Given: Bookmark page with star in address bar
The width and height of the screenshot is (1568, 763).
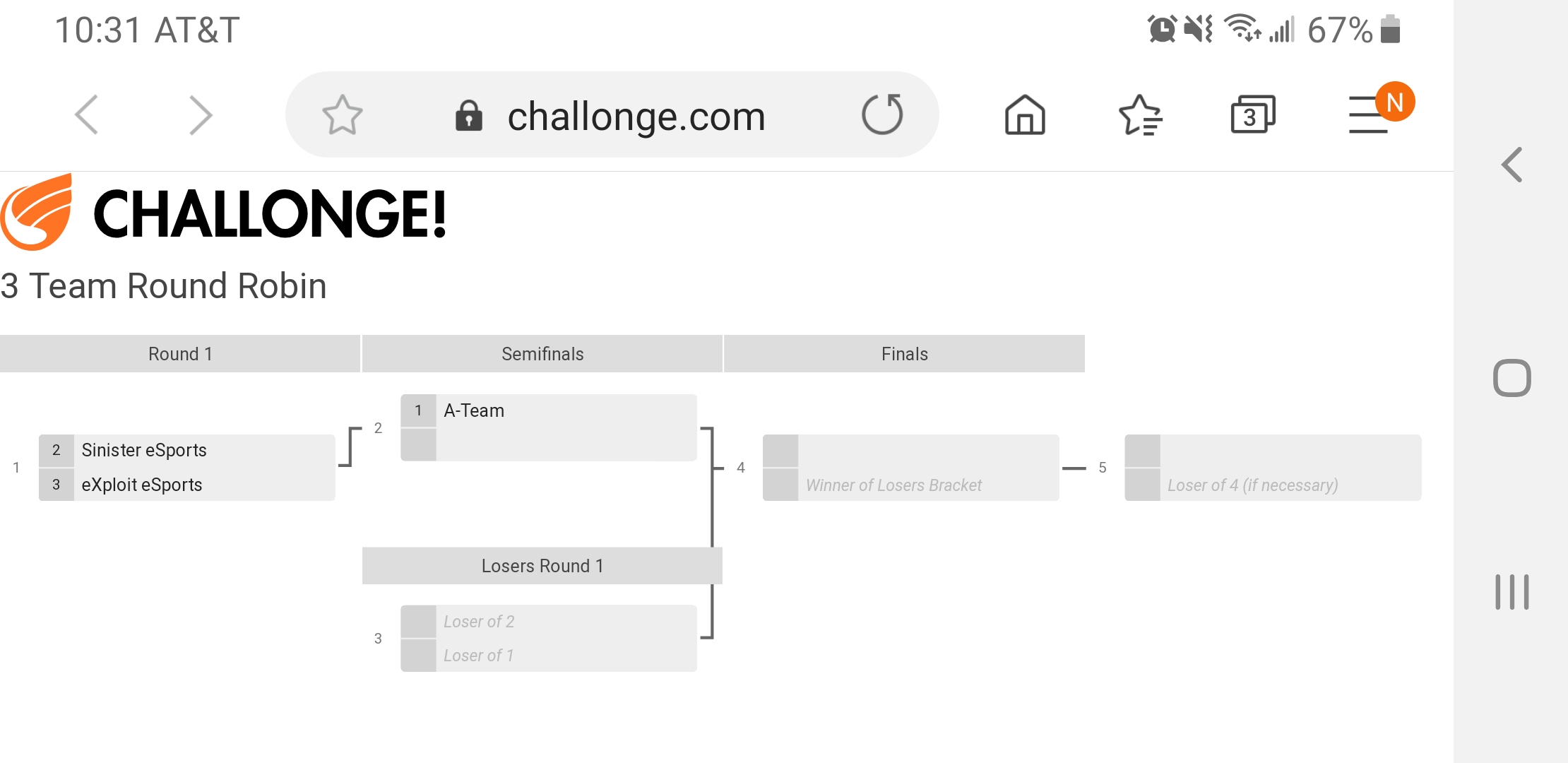Looking at the screenshot, I should click(x=343, y=114).
